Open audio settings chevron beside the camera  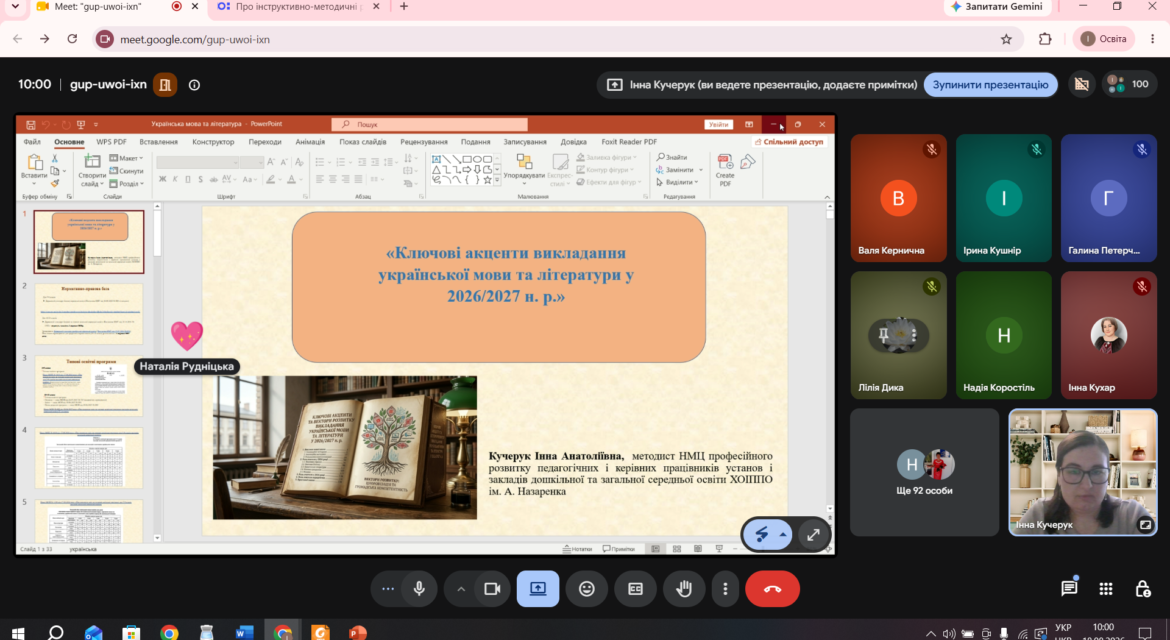(x=461, y=589)
